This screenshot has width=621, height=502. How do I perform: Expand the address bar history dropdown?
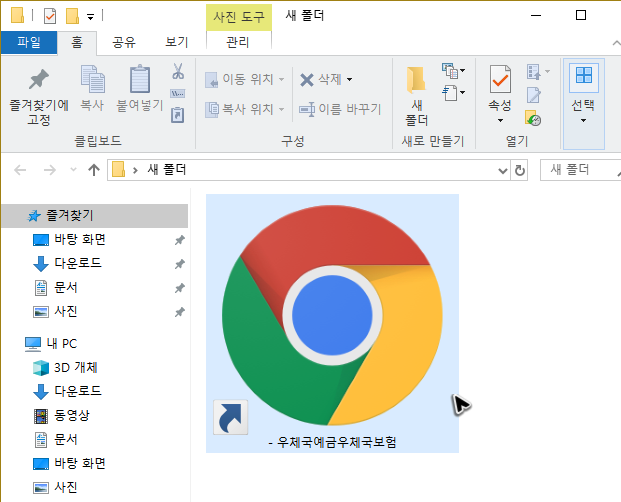click(x=502, y=171)
